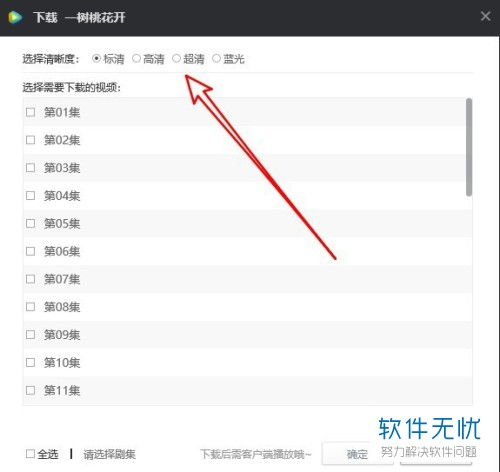
Task: Check the 第05集 episode checkbox
Action: (x=30, y=223)
